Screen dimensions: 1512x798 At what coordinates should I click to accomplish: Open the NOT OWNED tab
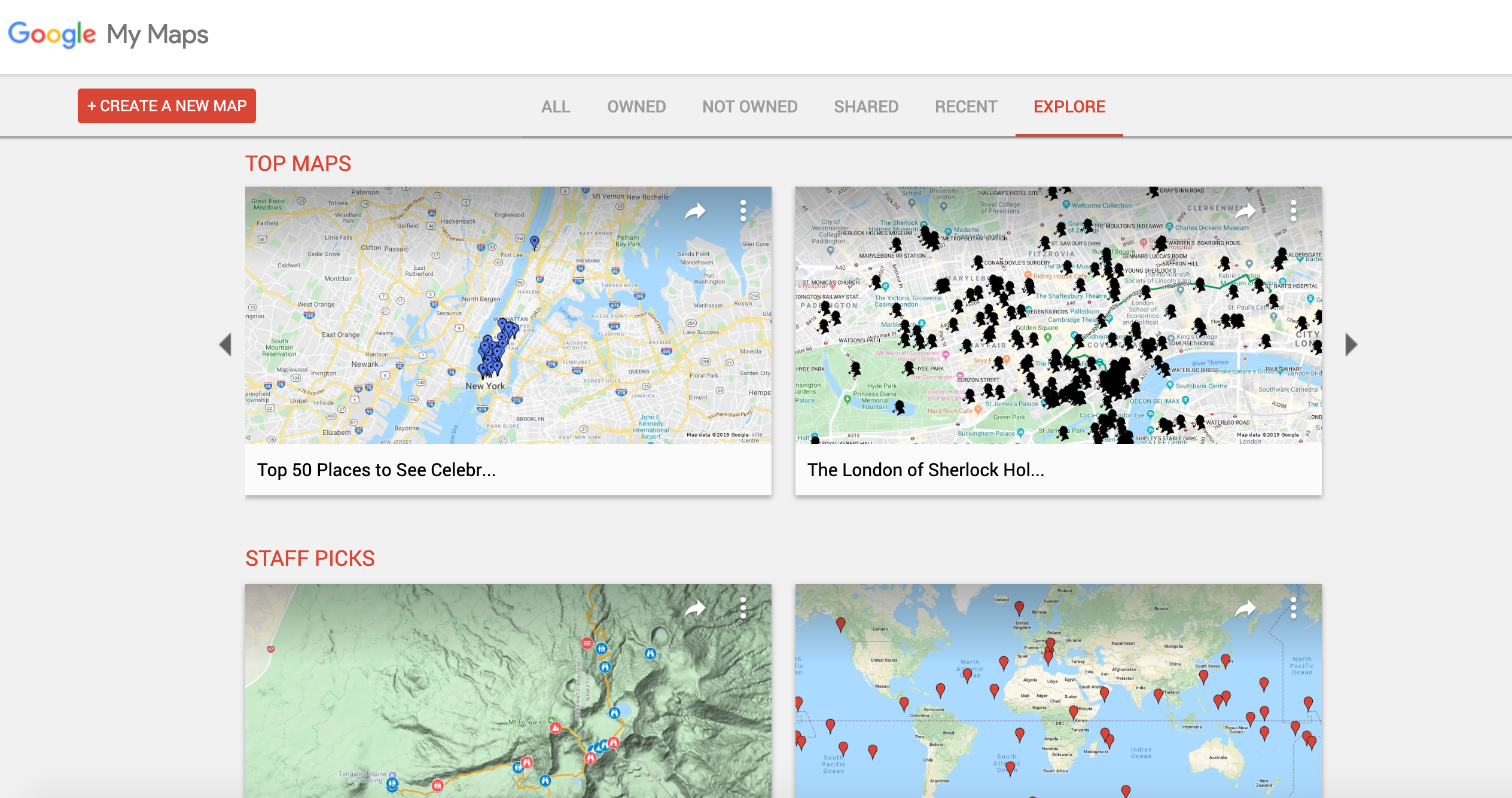(x=749, y=106)
